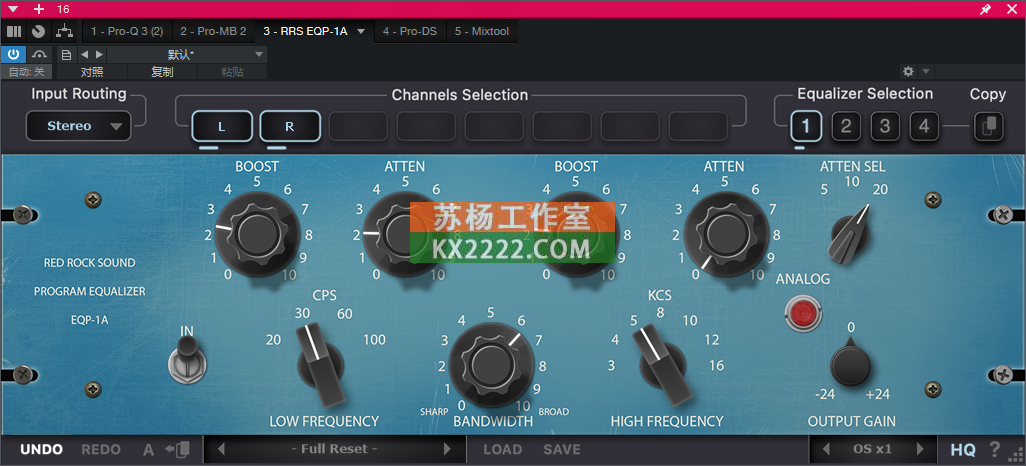
Task: Open the routing tree icon
Action: [63, 31]
